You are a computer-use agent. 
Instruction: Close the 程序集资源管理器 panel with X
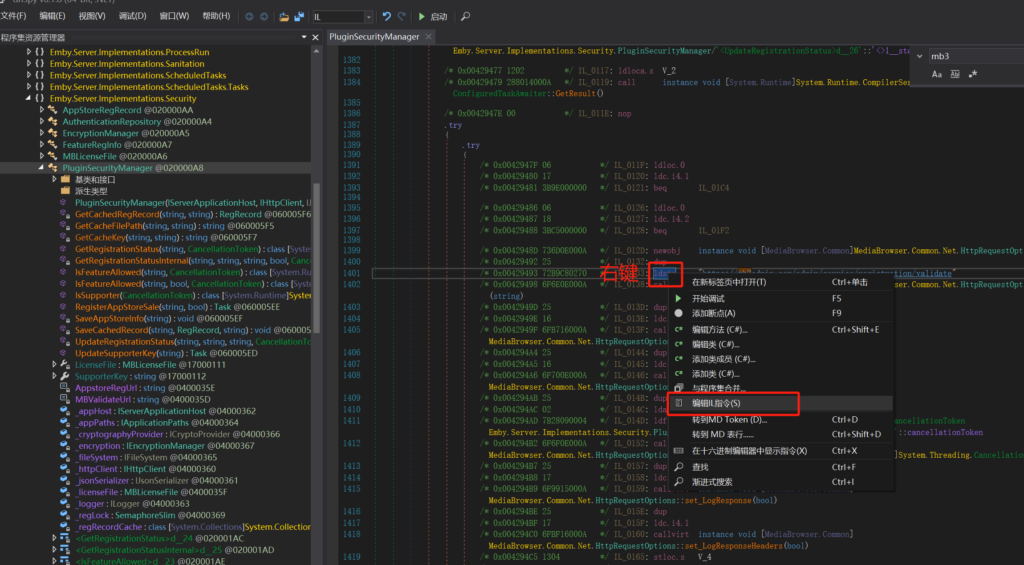[x=315, y=37]
